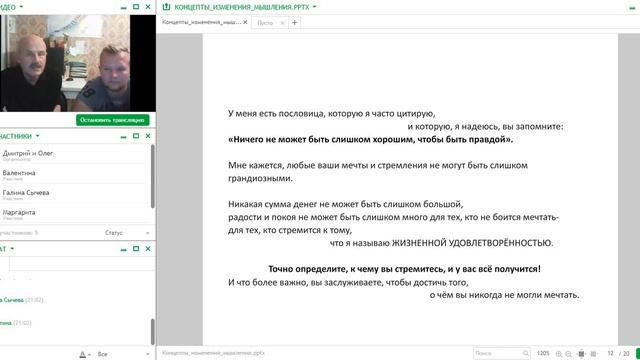Click the search magnifier icon
The image size is (640, 360).
click(x=526, y=353)
